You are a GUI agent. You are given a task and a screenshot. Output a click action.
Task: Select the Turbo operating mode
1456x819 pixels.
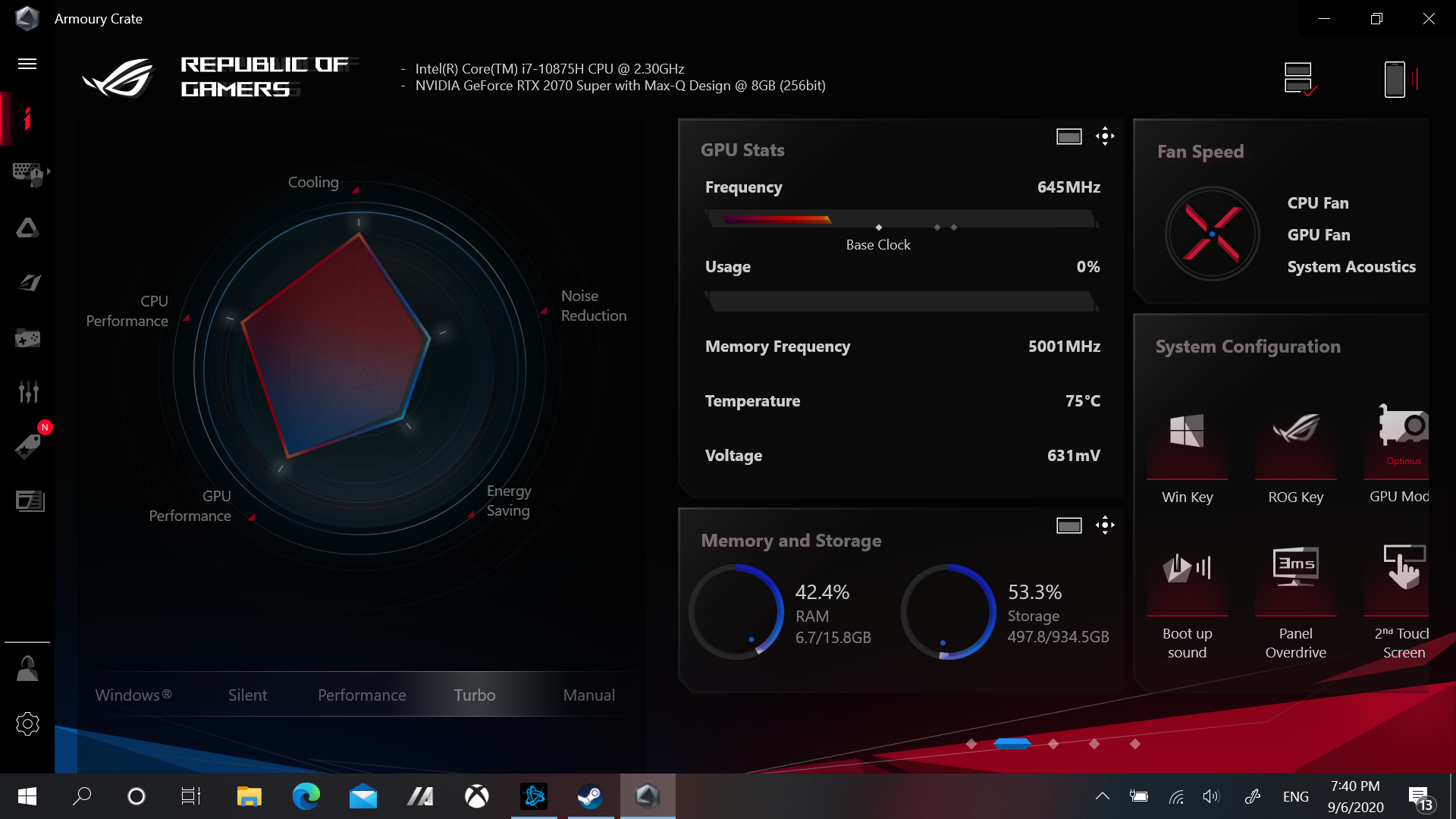(x=475, y=695)
